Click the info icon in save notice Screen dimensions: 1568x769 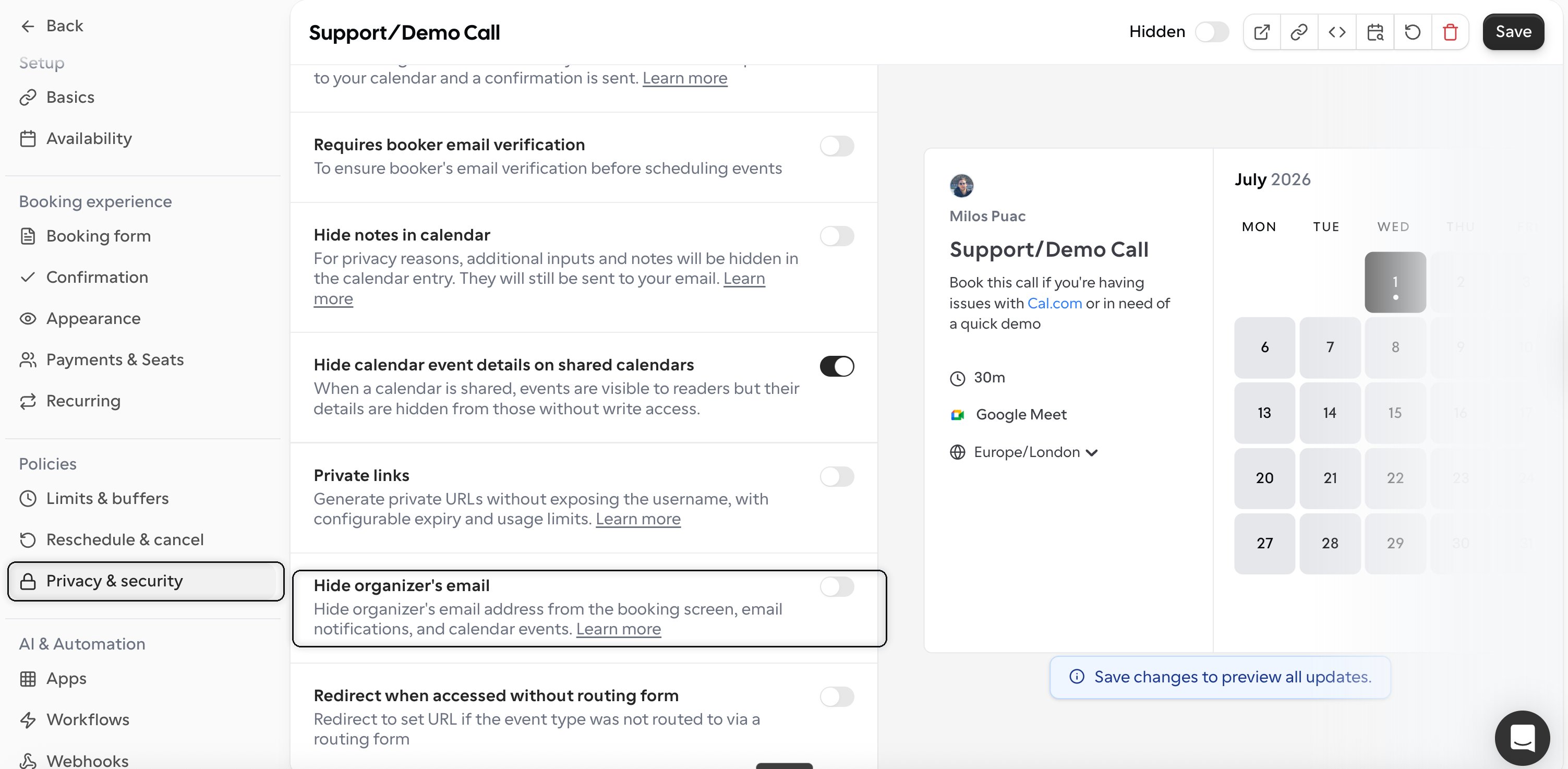tap(1077, 677)
